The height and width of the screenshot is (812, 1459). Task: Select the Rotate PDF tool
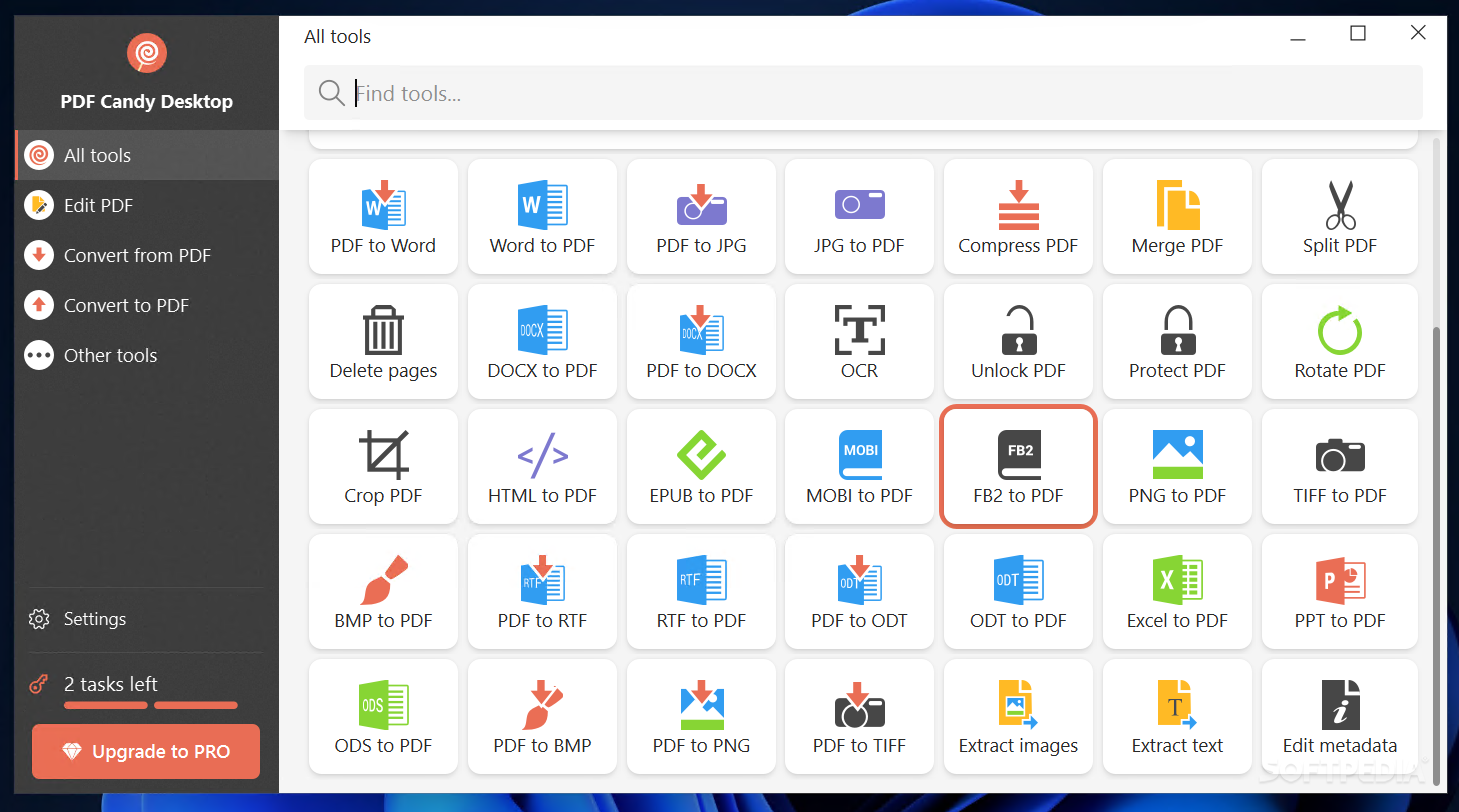(x=1339, y=342)
